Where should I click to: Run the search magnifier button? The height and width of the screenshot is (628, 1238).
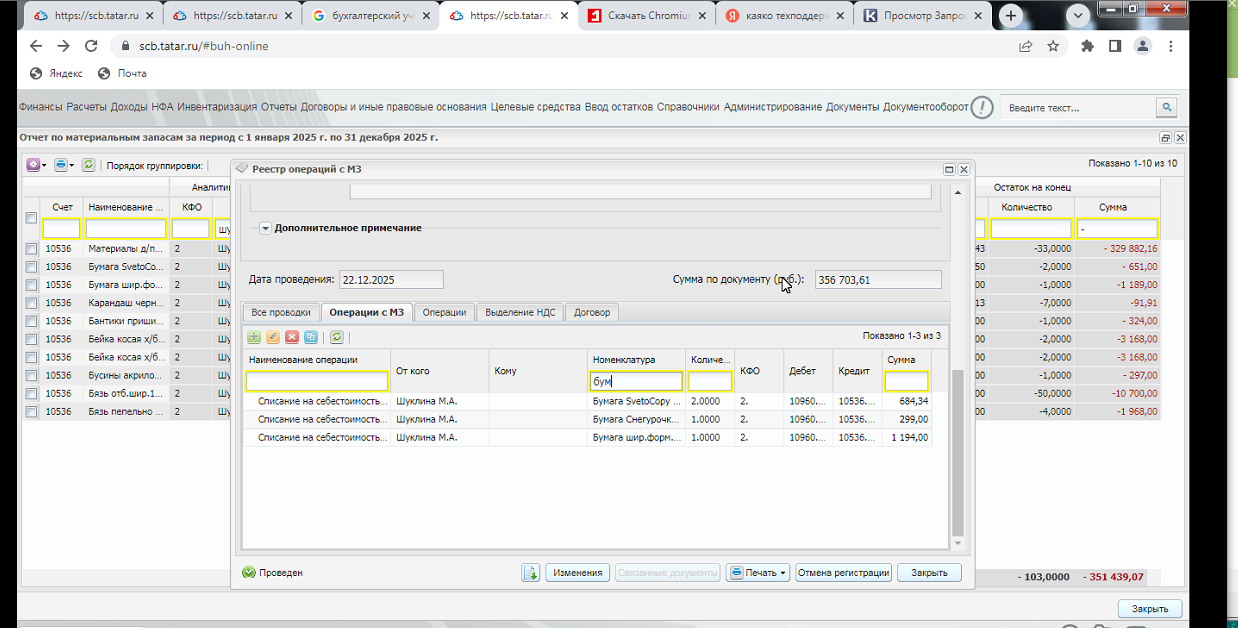[1166, 107]
